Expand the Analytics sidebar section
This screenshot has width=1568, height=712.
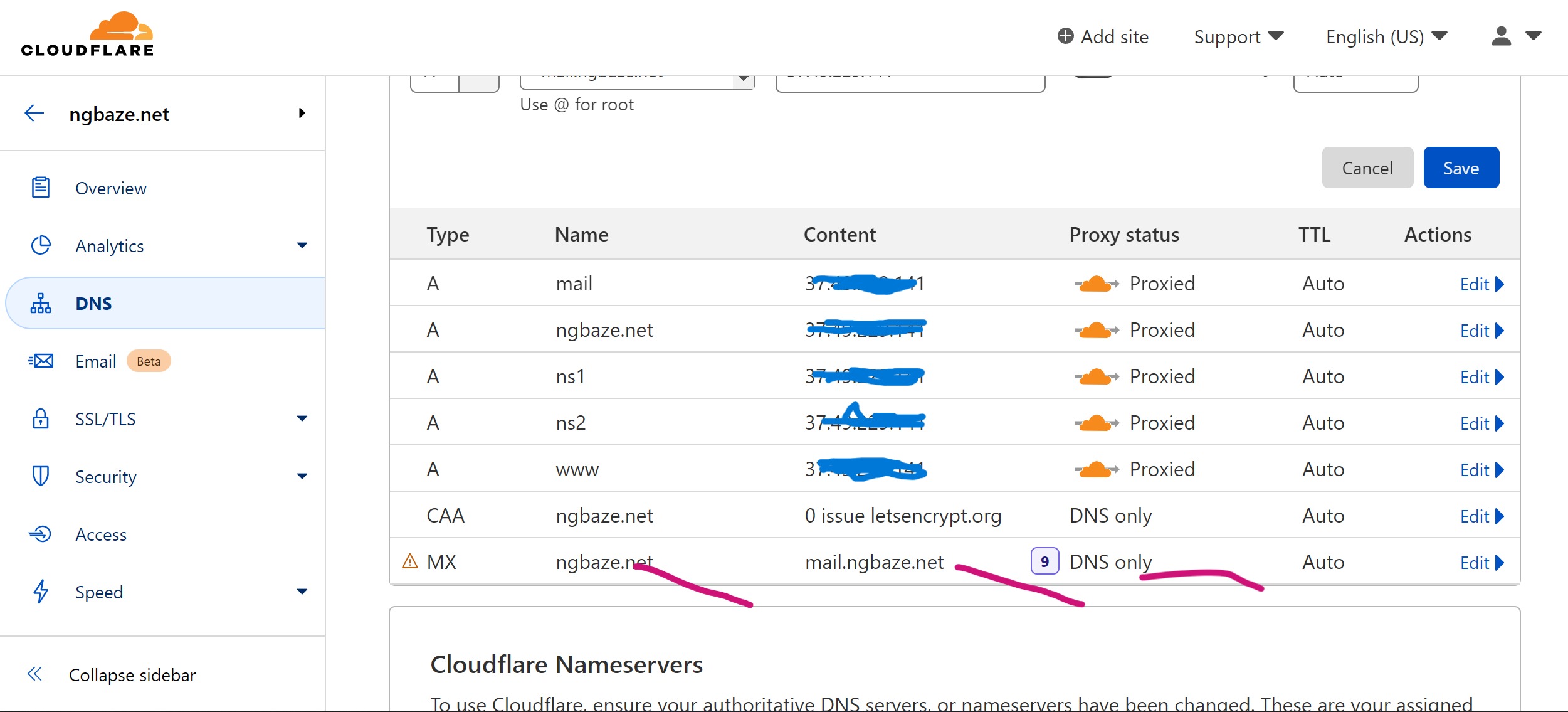tap(302, 245)
